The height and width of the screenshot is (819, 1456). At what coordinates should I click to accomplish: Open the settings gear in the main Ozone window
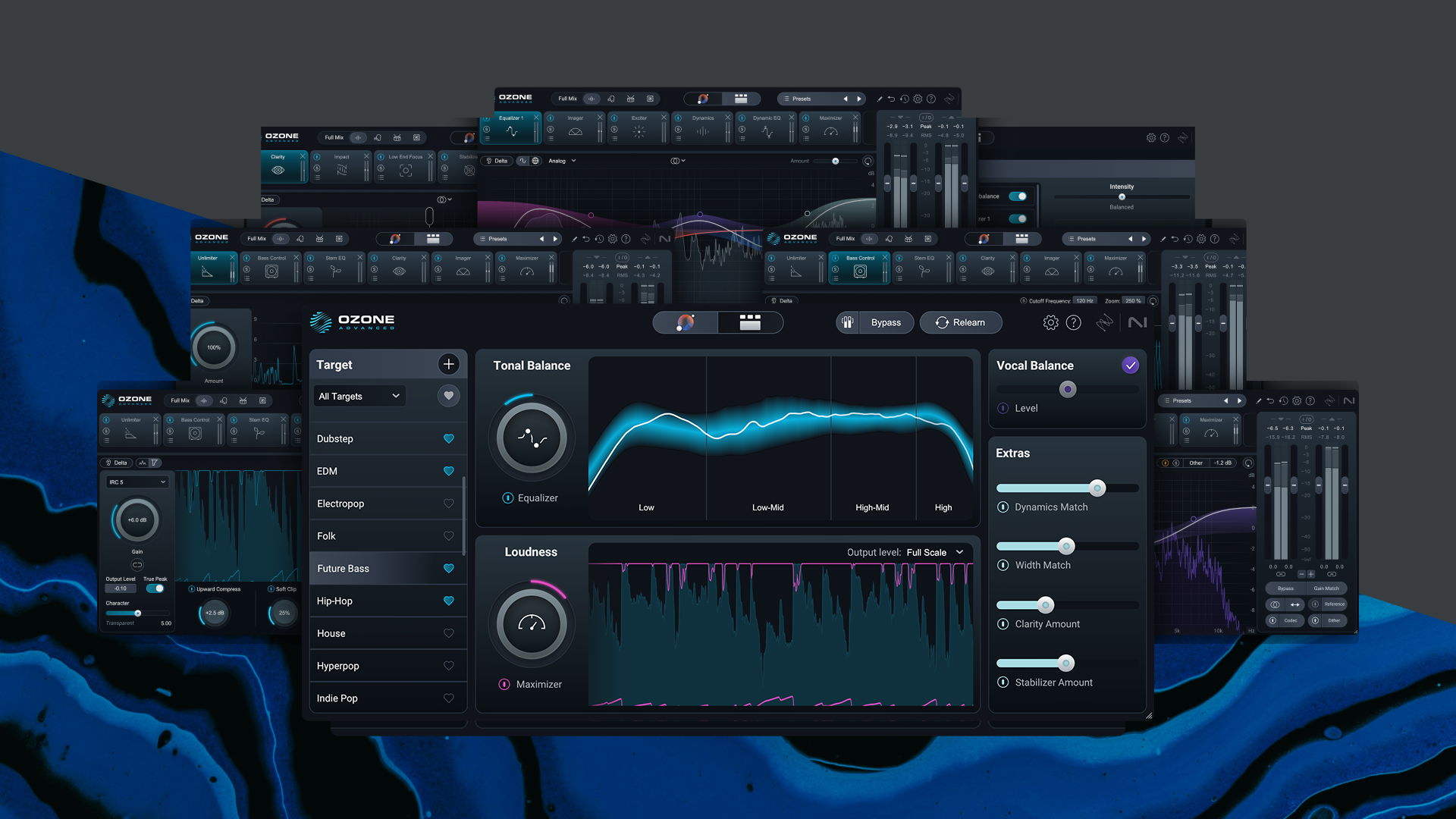[x=1050, y=323]
